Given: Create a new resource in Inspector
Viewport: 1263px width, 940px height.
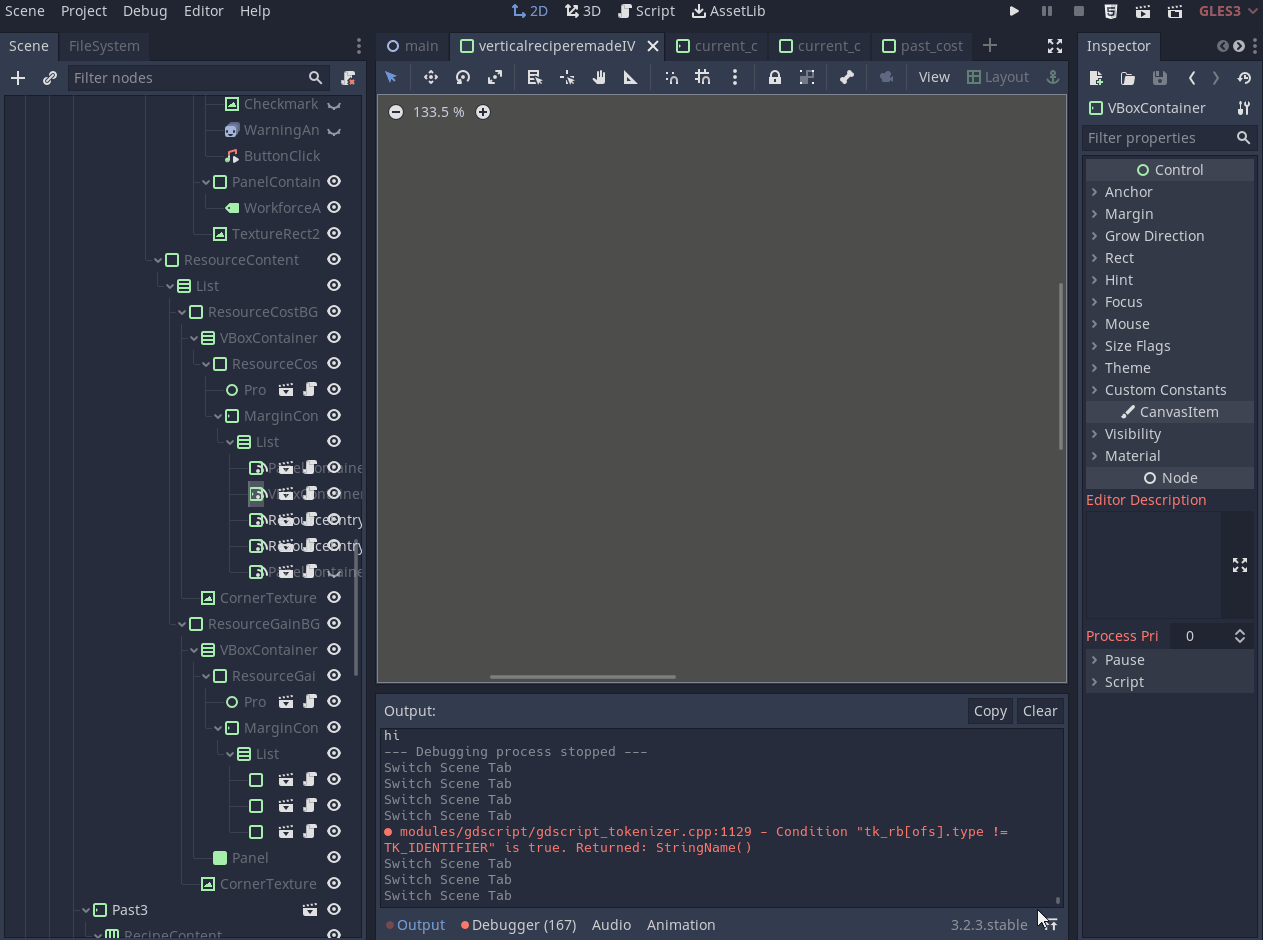Looking at the screenshot, I should 1096,78.
